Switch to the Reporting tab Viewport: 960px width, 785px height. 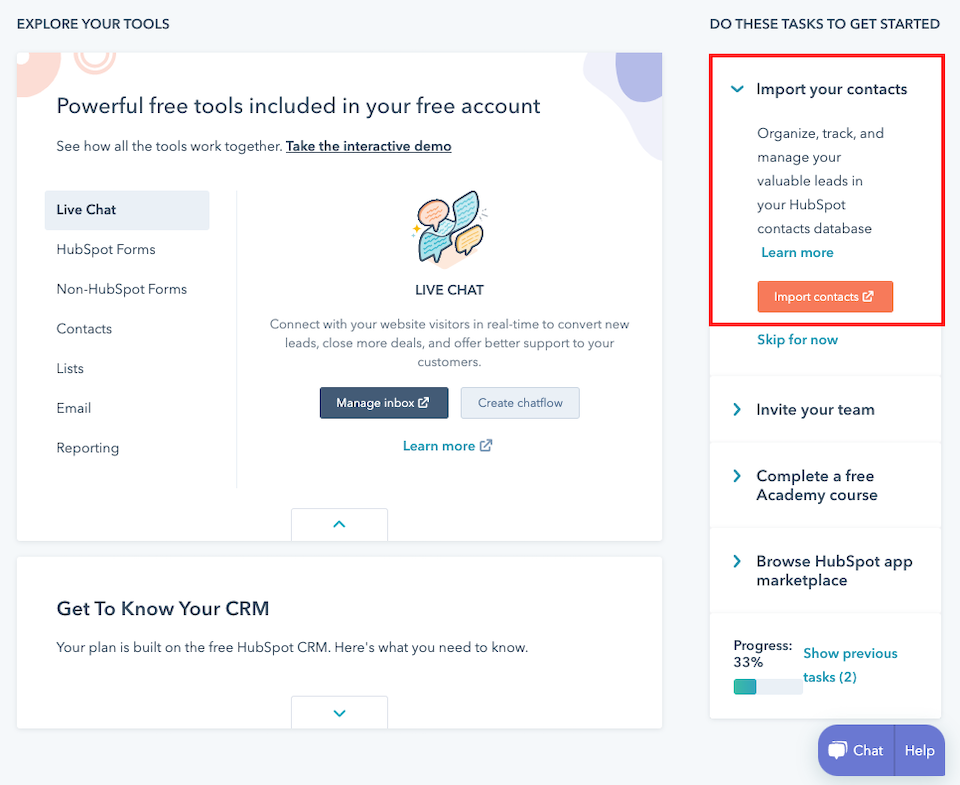(88, 448)
